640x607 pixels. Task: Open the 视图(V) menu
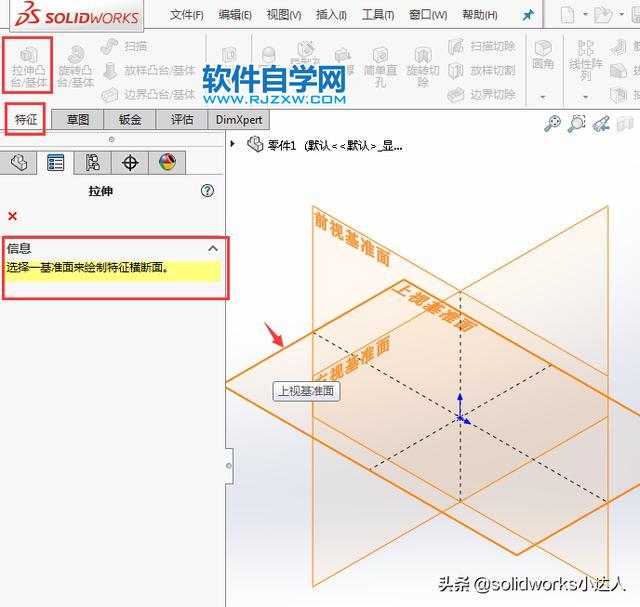[x=284, y=15]
